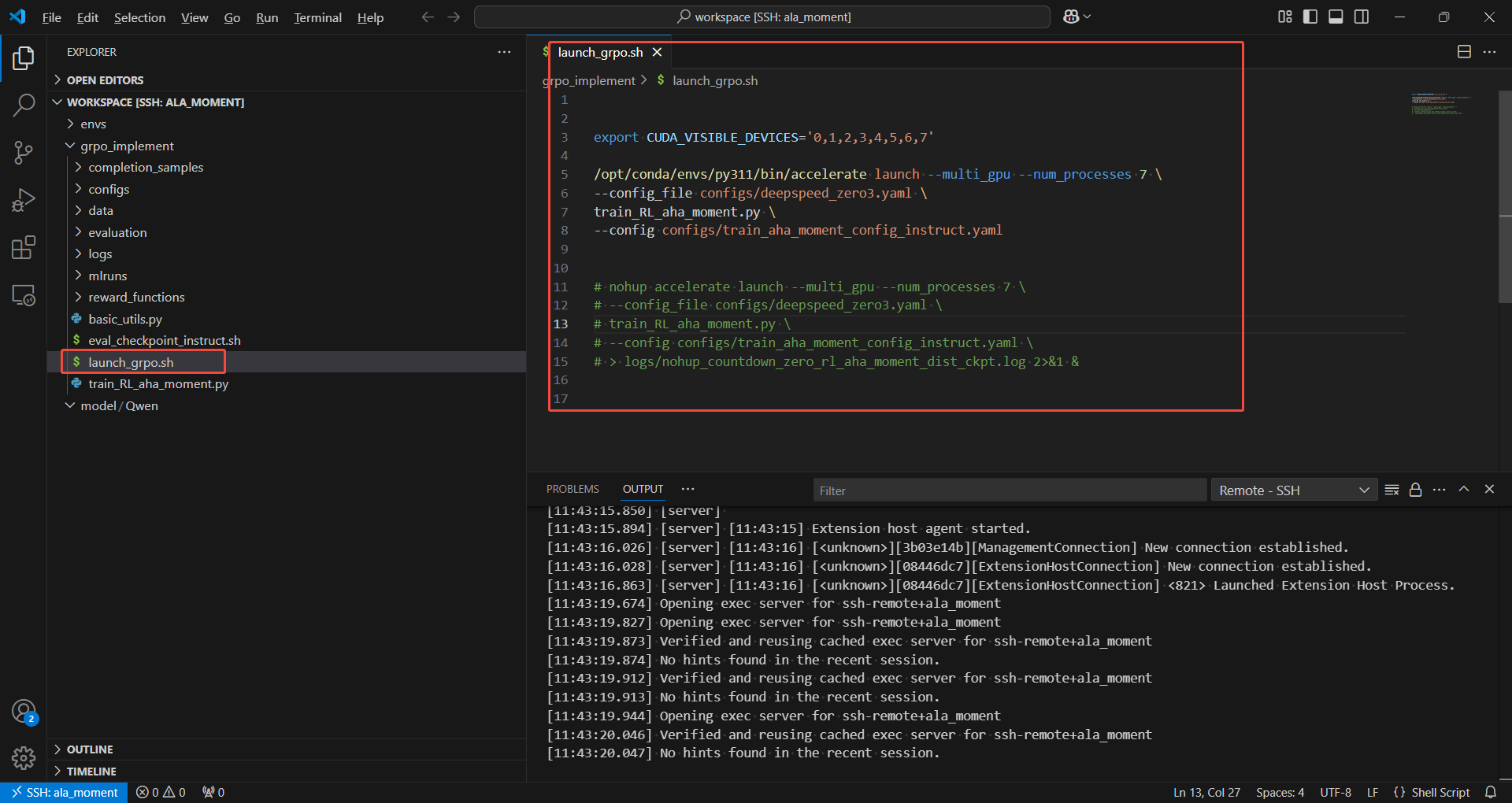
Task: Open the Terminal menu
Action: tap(317, 17)
